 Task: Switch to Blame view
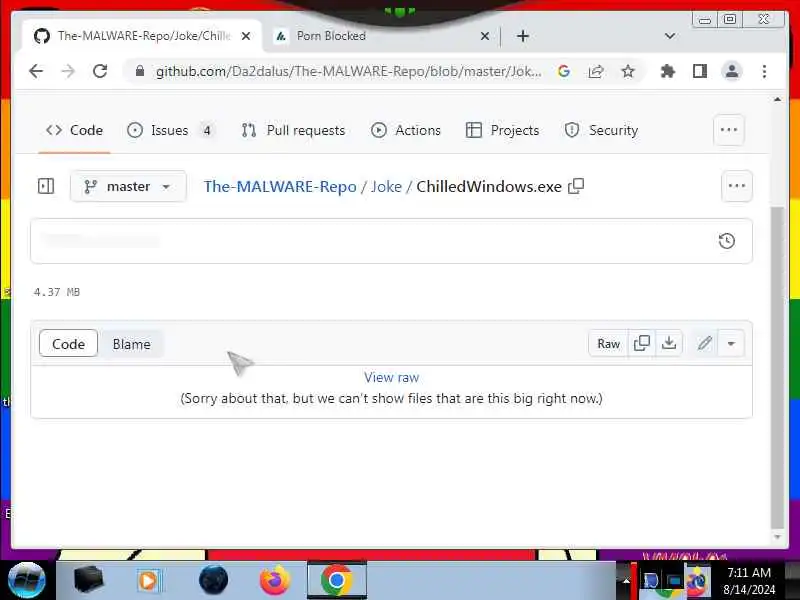coord(132,344)
